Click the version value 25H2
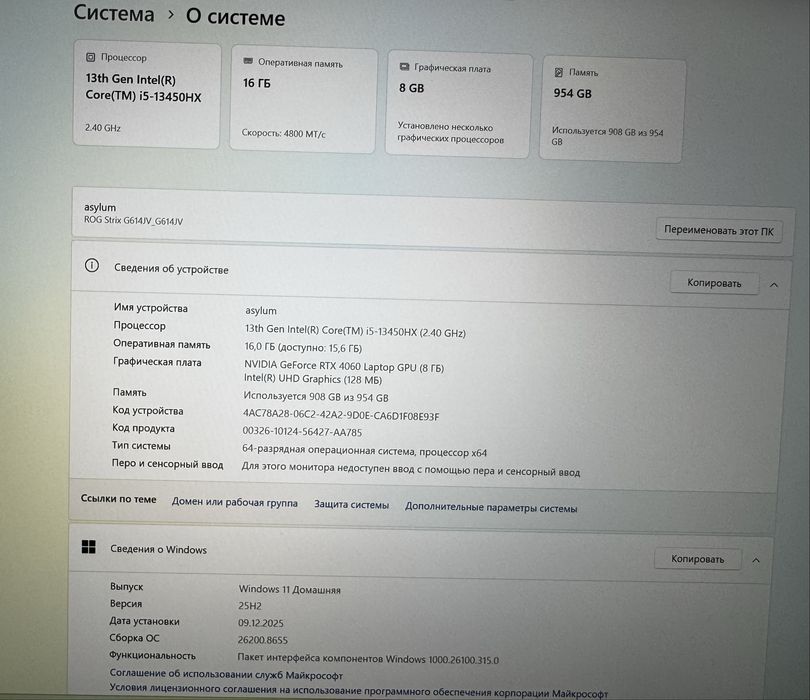The image size is (810, 700). 250,605
